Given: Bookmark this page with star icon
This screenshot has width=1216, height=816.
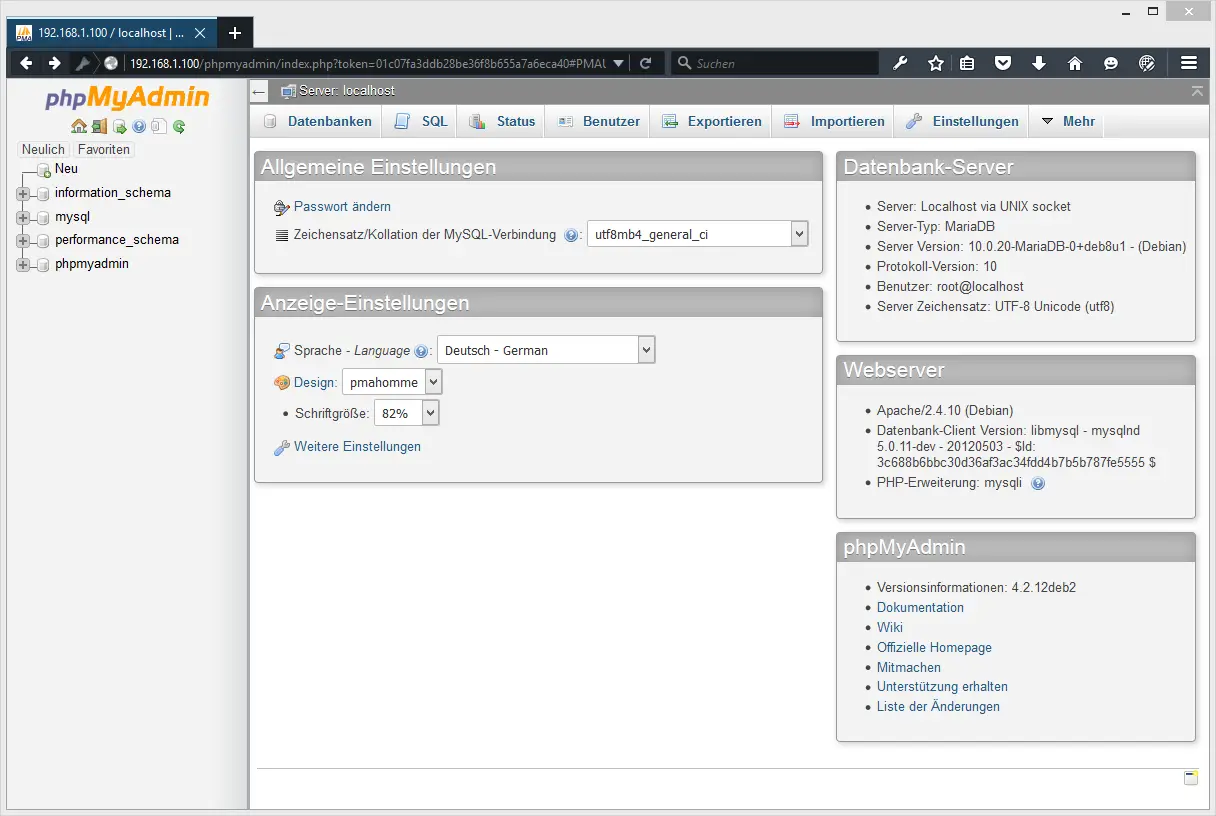Looking at the screenshot, I should tap(936, 63).
